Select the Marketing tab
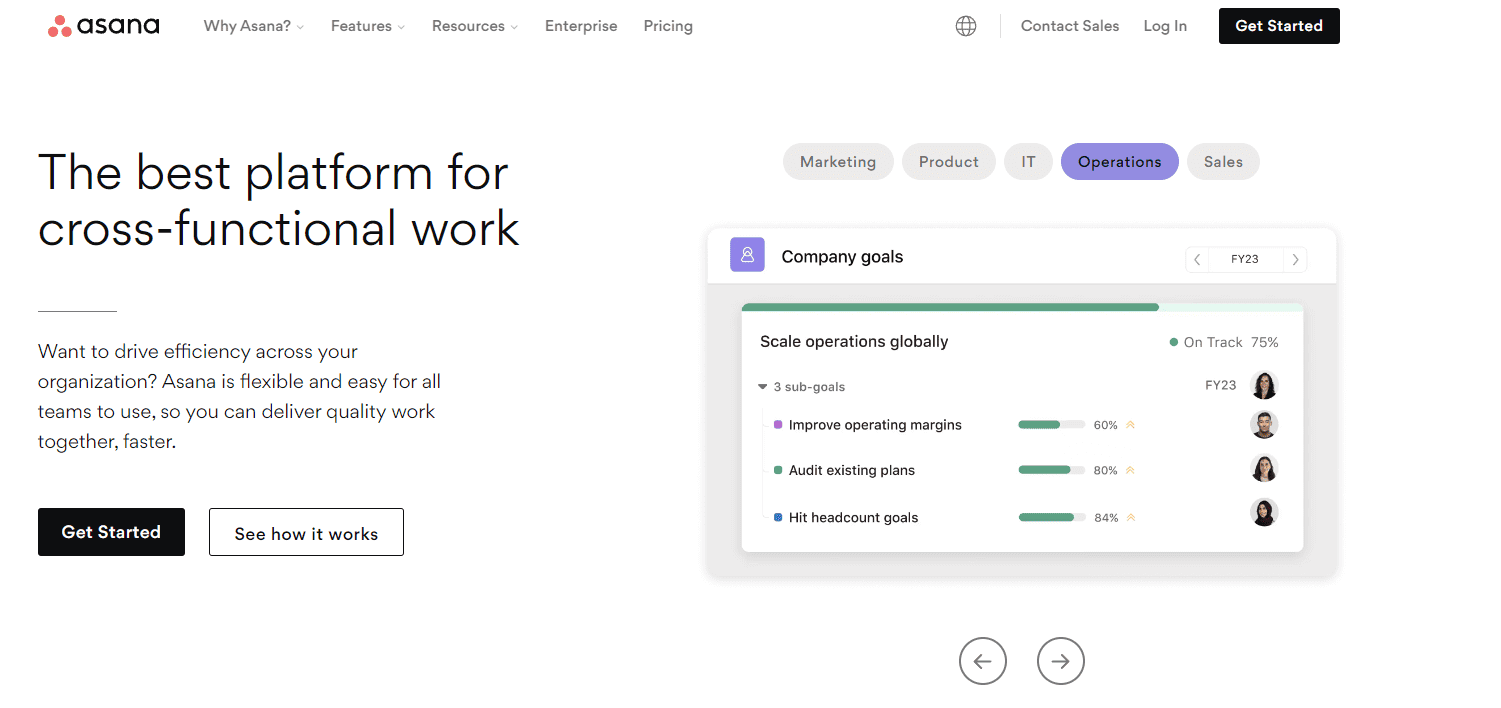 click(x=838, y=162)
